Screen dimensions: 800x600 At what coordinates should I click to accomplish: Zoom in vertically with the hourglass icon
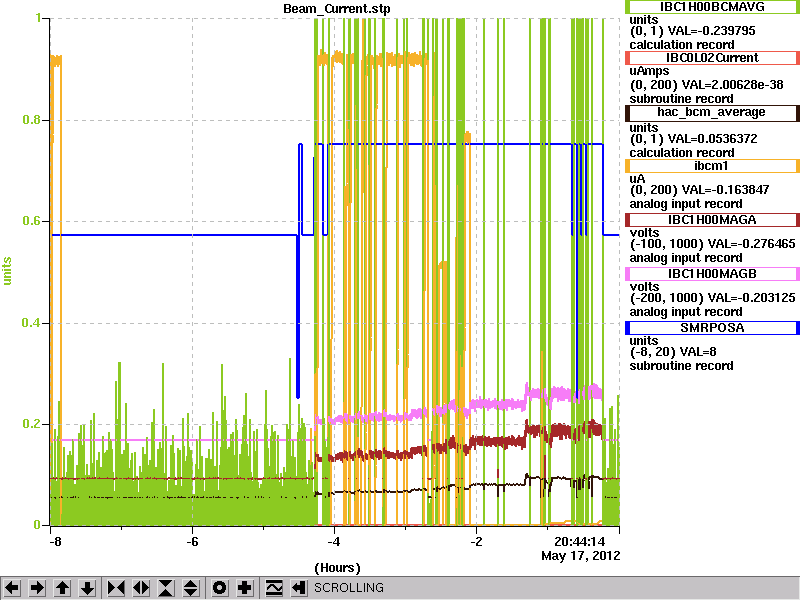click(166, 588)
